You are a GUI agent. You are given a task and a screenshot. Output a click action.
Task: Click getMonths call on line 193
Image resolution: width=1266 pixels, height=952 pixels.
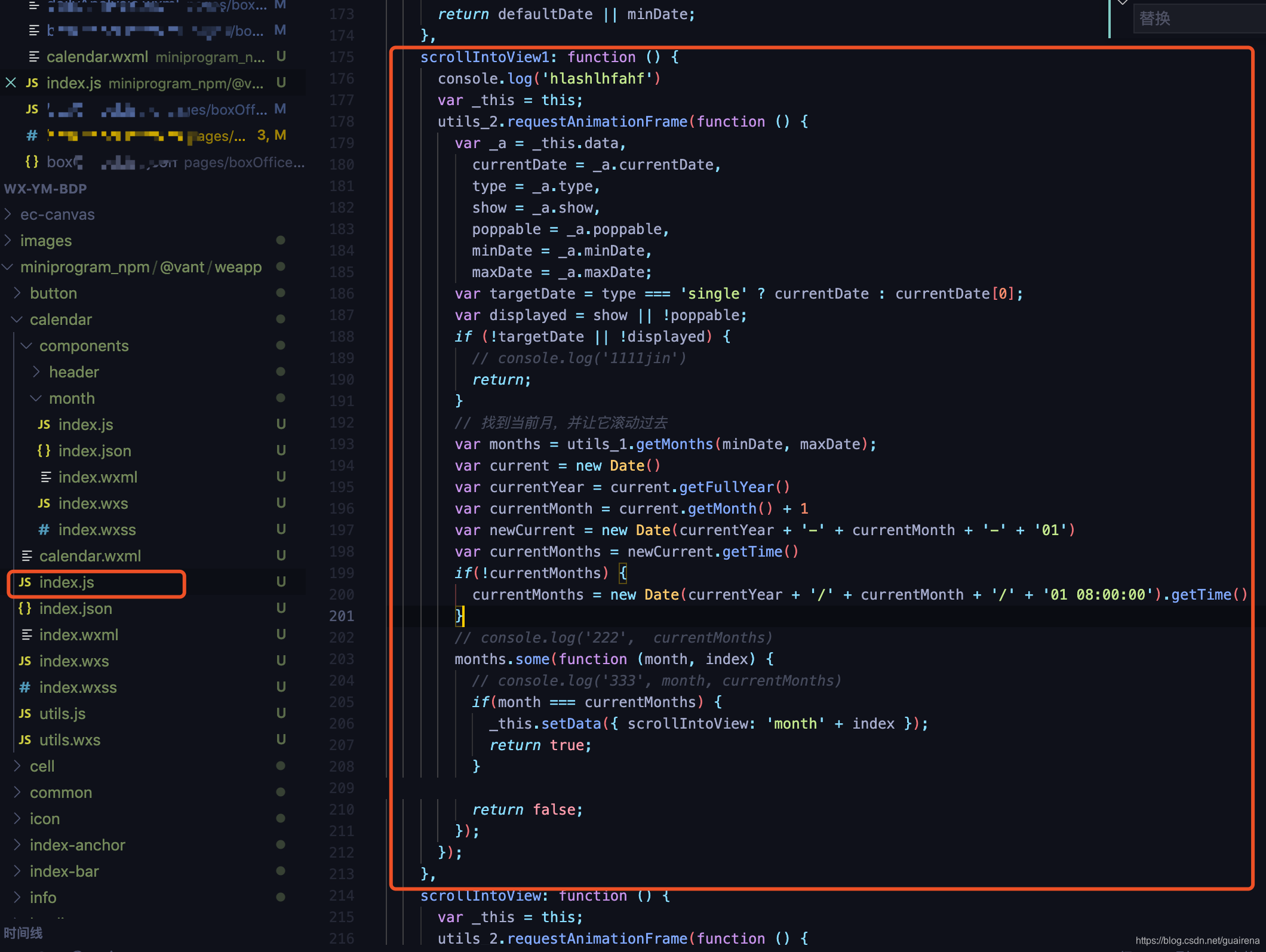tap(674, 444)
